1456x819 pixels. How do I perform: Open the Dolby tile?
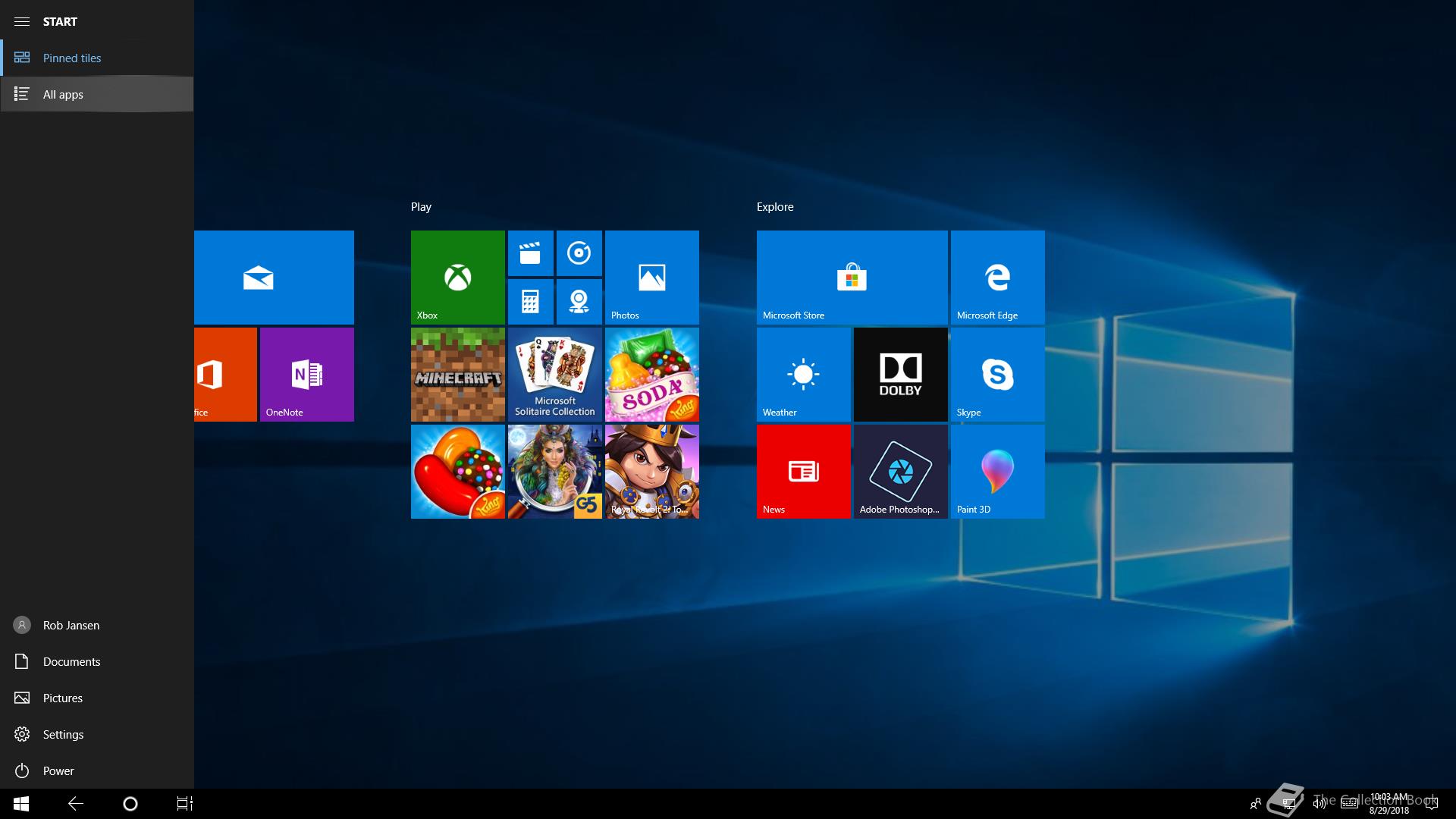point(901,375)
